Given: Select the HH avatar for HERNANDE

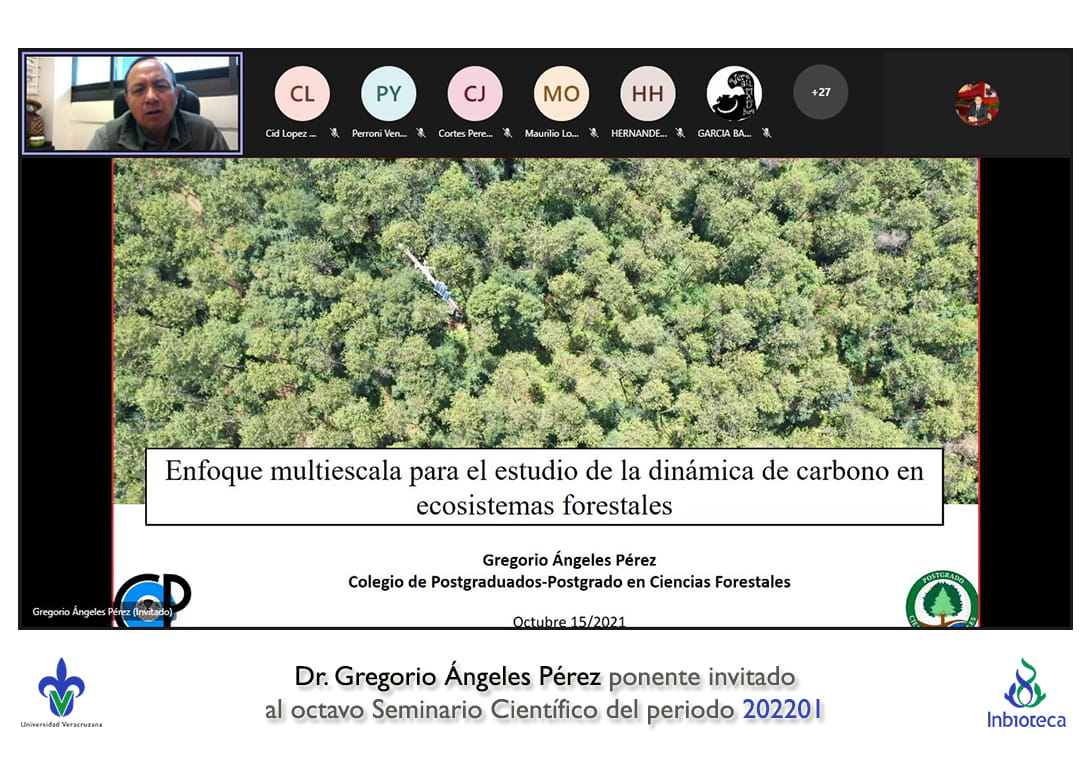Looking at the screenshot, I should (648, 94).
